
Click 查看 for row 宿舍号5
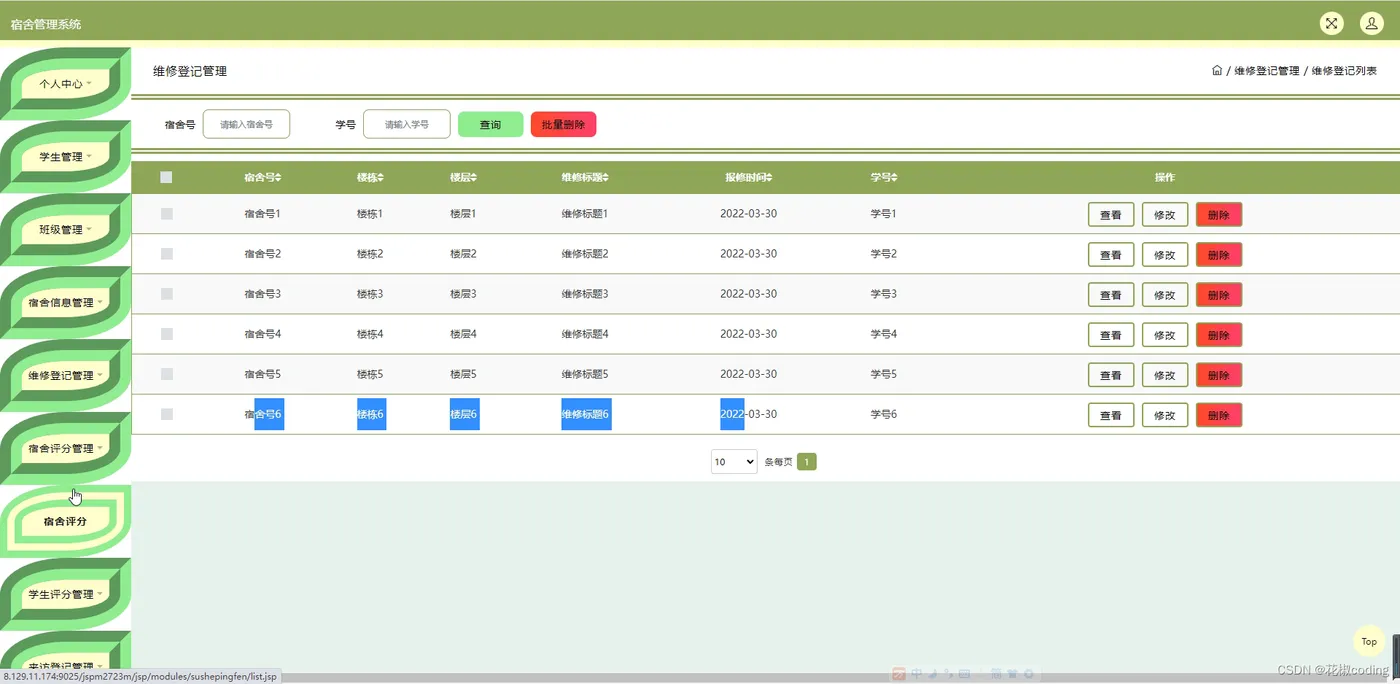1111,375
